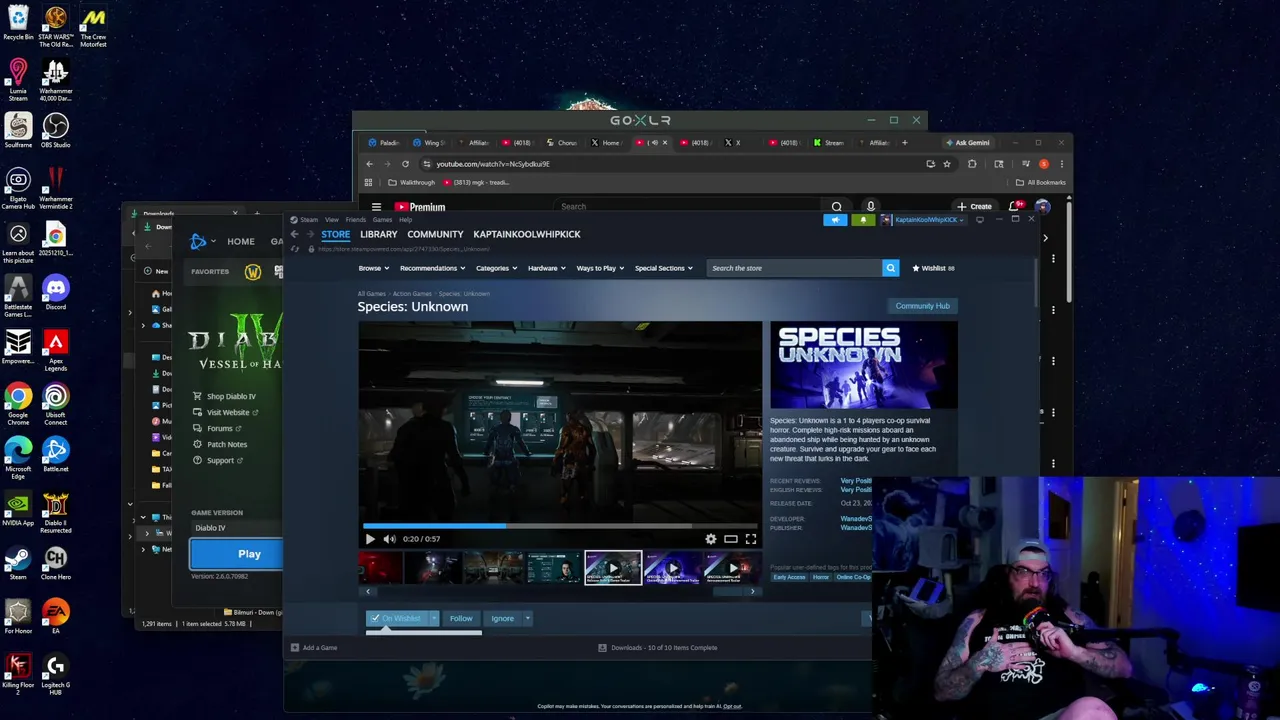The width and height of the screenshot is (1280, 720).
Task: Open KaptainKoolWhipKICK account dropdown
Action: pos(924,220)
